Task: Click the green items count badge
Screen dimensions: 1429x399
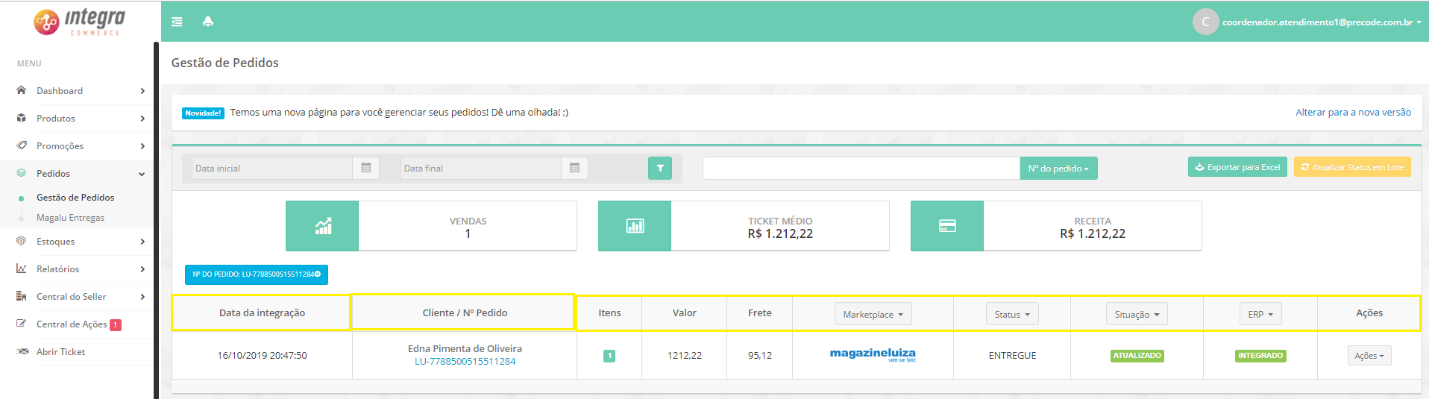Action: pos(609,355)
